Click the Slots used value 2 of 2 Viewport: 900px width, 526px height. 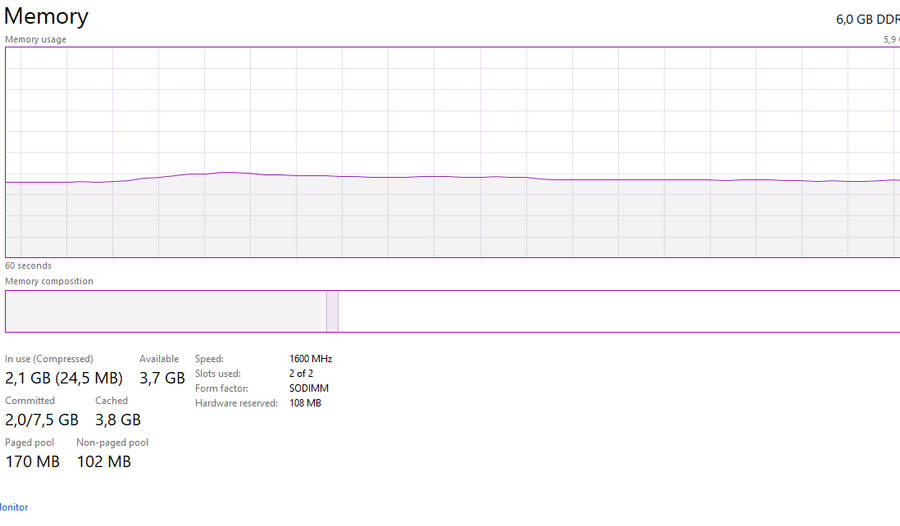pos(300,374)
